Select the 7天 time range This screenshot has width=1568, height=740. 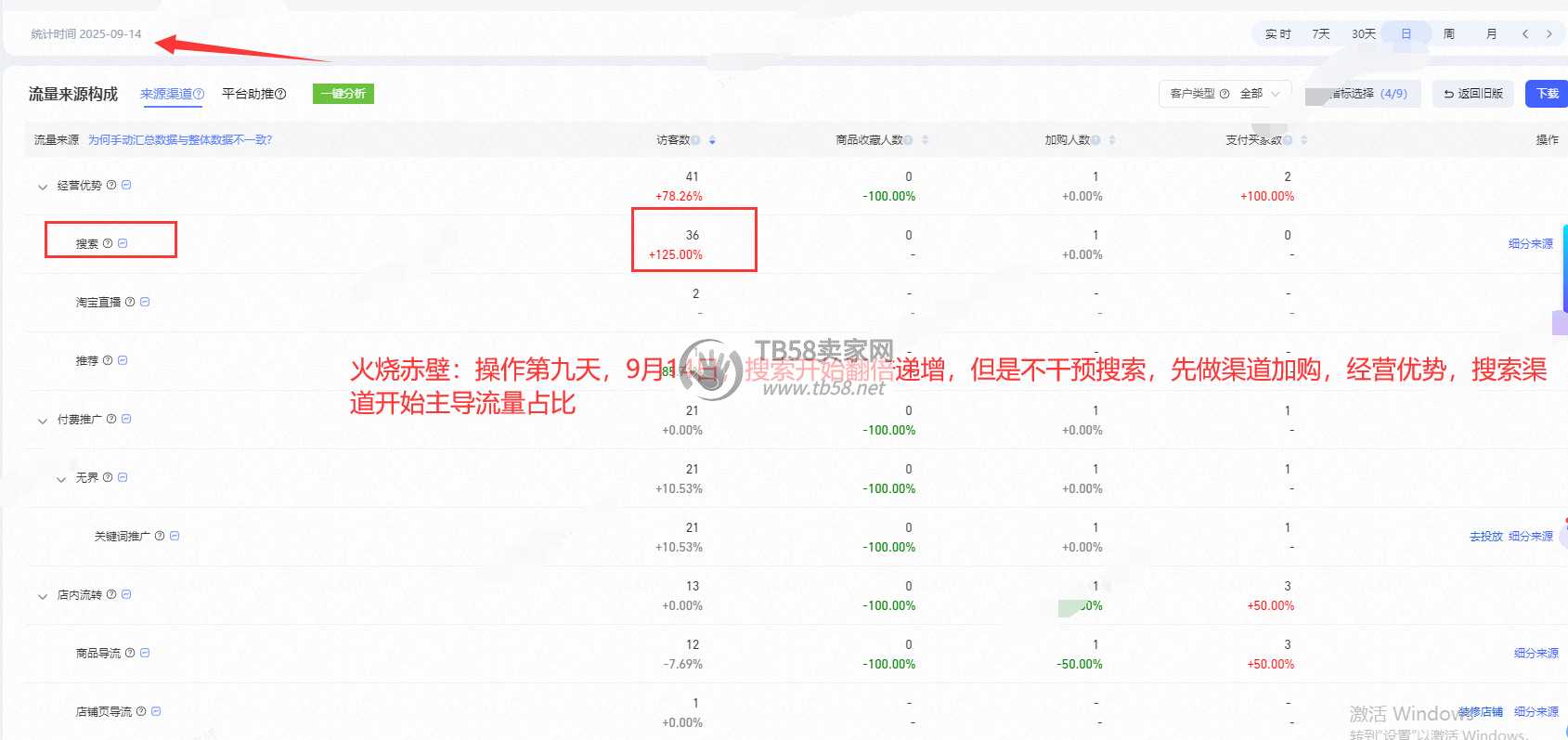pos(1320,33)
